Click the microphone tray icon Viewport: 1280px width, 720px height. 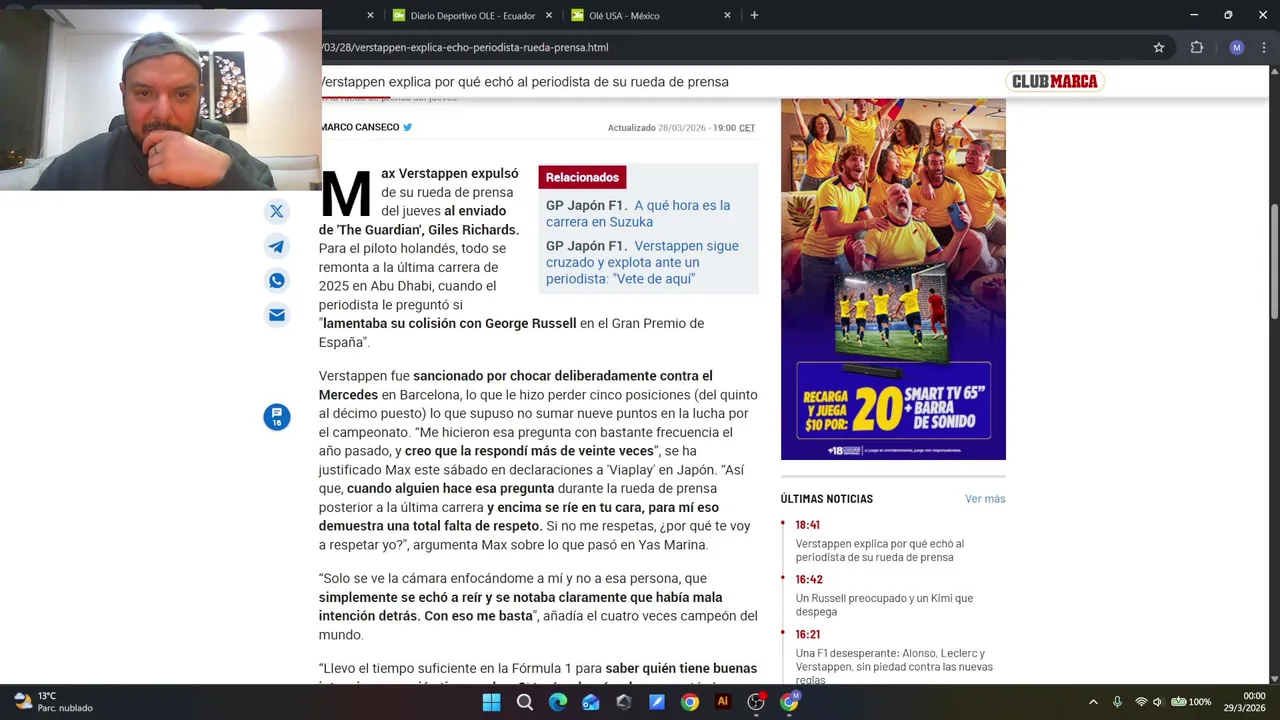(x=1117, y=702)
